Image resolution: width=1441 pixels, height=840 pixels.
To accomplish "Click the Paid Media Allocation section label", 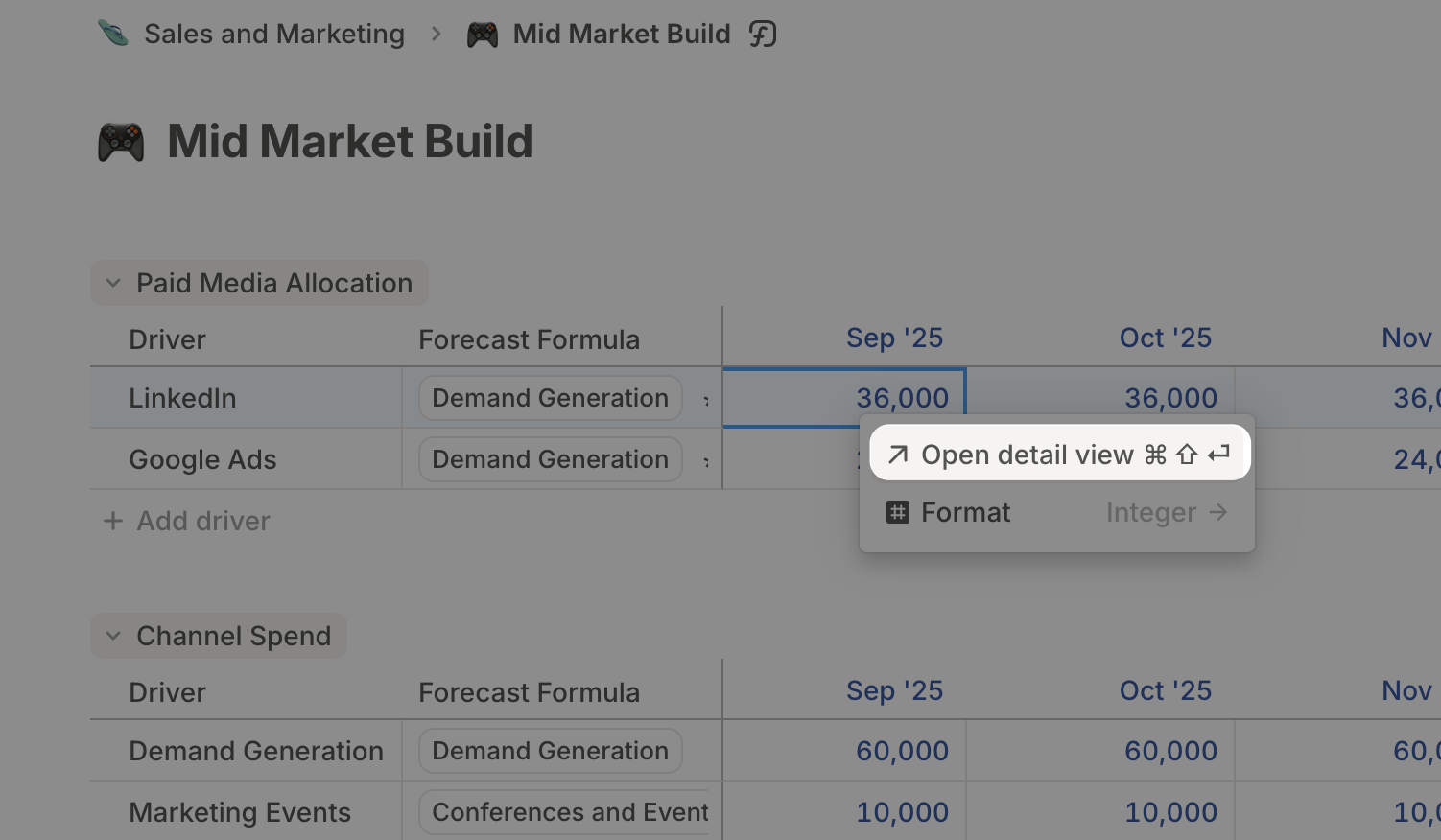I will (x=274, y=283).
